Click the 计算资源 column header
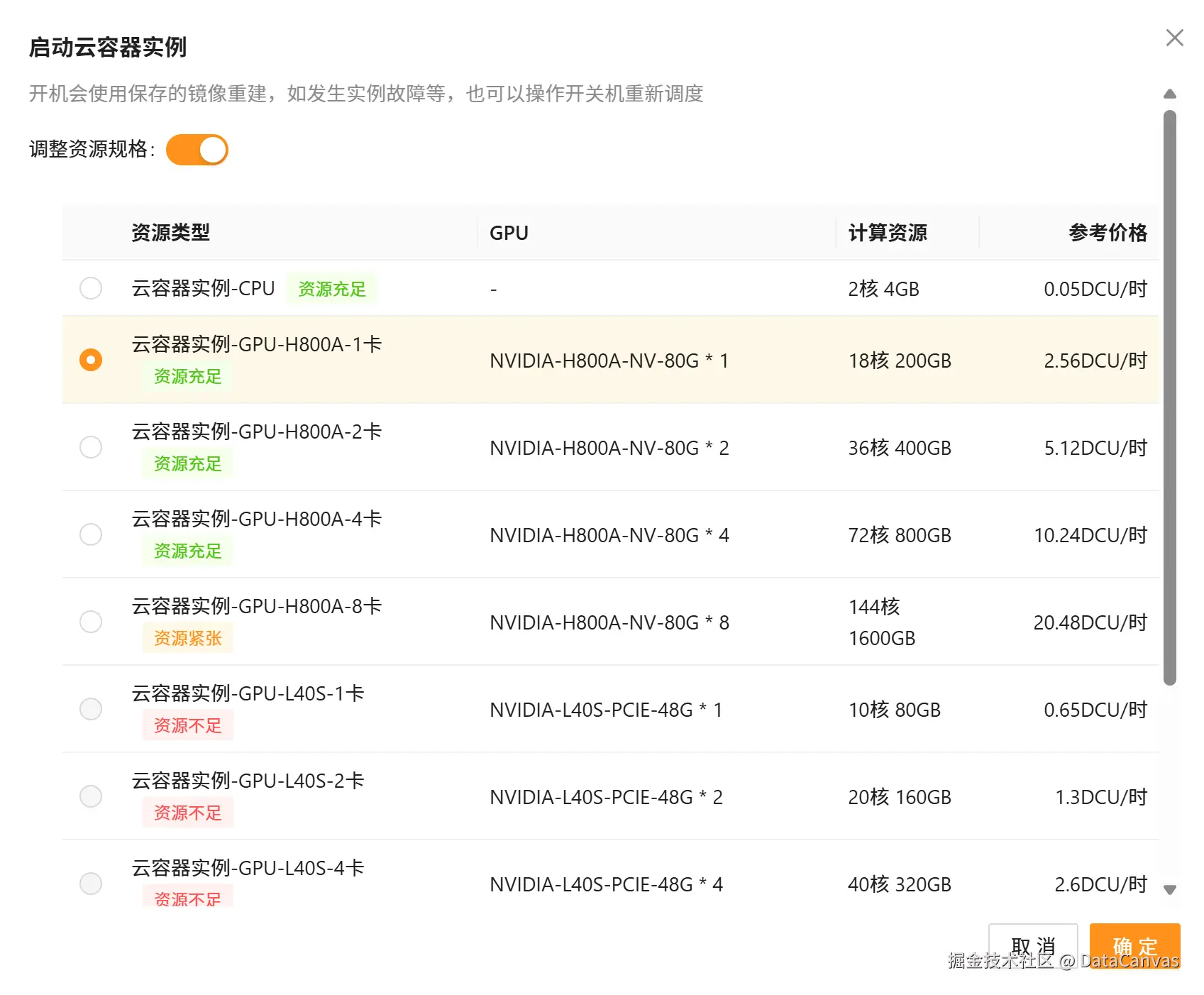This screenshot has width=1204, height=995. [x=888, y=233]
